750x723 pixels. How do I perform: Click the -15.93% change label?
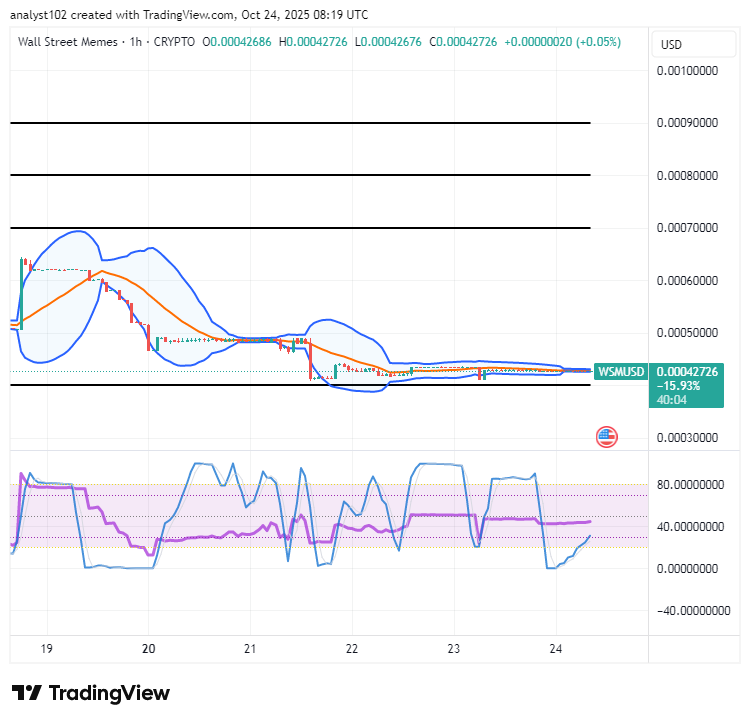pyautogui.click(x=678, y=386)
